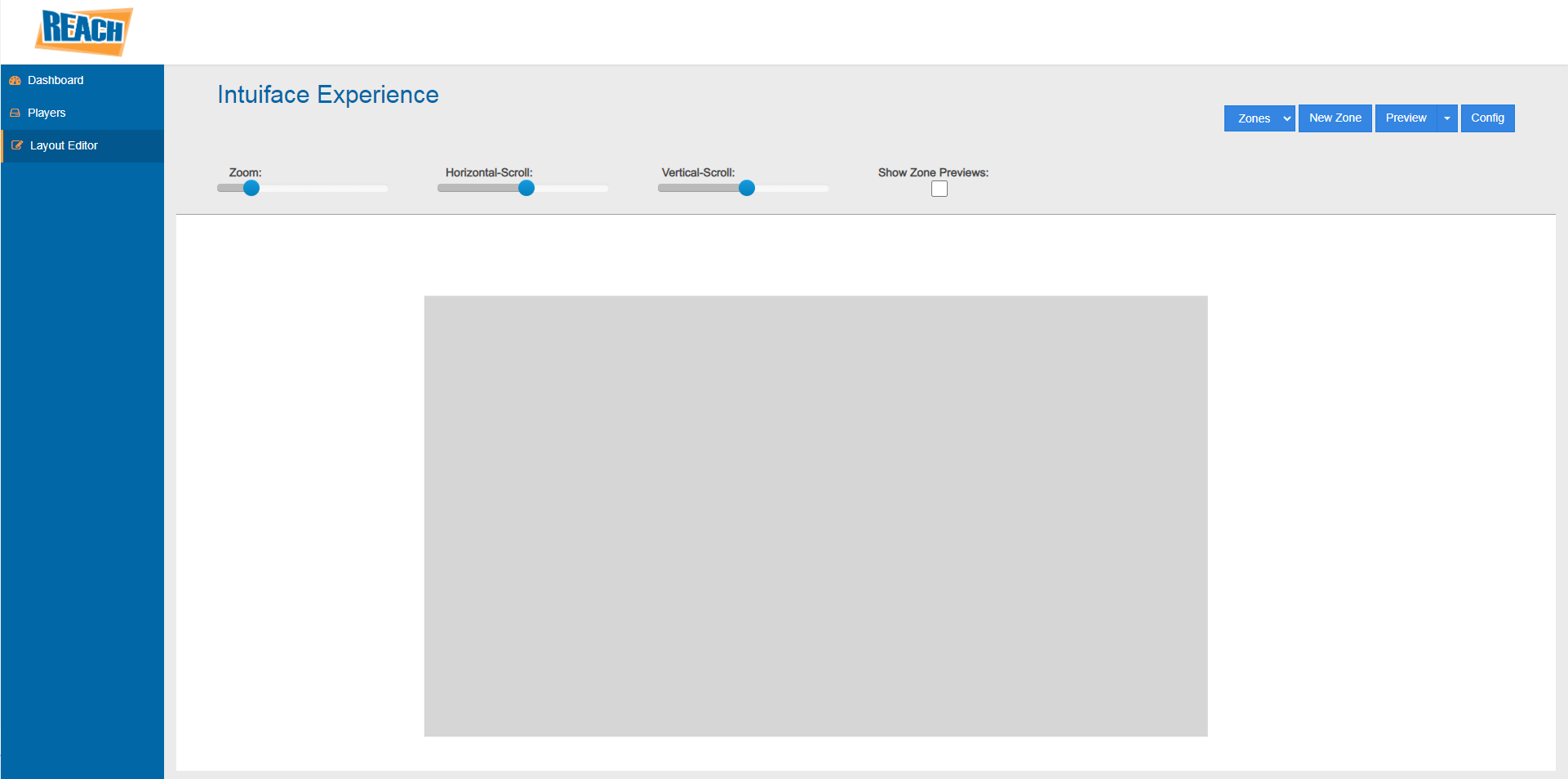
Task: Select Layout Editor in the sidebar
Action: coord(63,145)
